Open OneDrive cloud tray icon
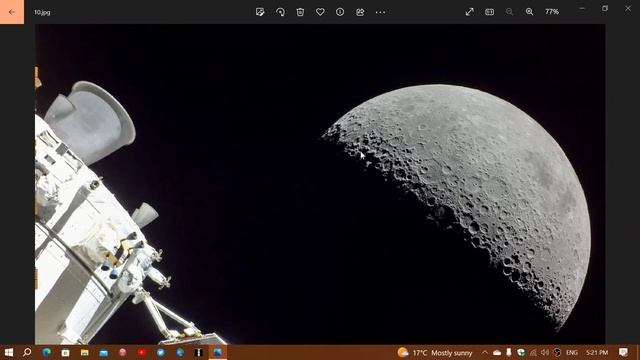The width and height of the screenshot is (640, 360). [x=497, y=352]
